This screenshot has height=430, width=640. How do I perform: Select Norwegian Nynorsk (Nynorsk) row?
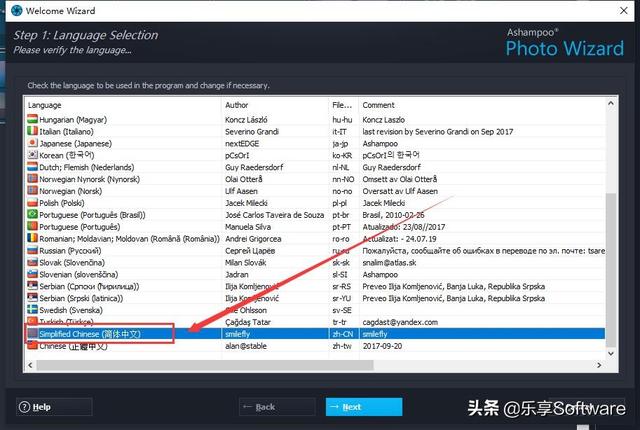click(315, 179)
